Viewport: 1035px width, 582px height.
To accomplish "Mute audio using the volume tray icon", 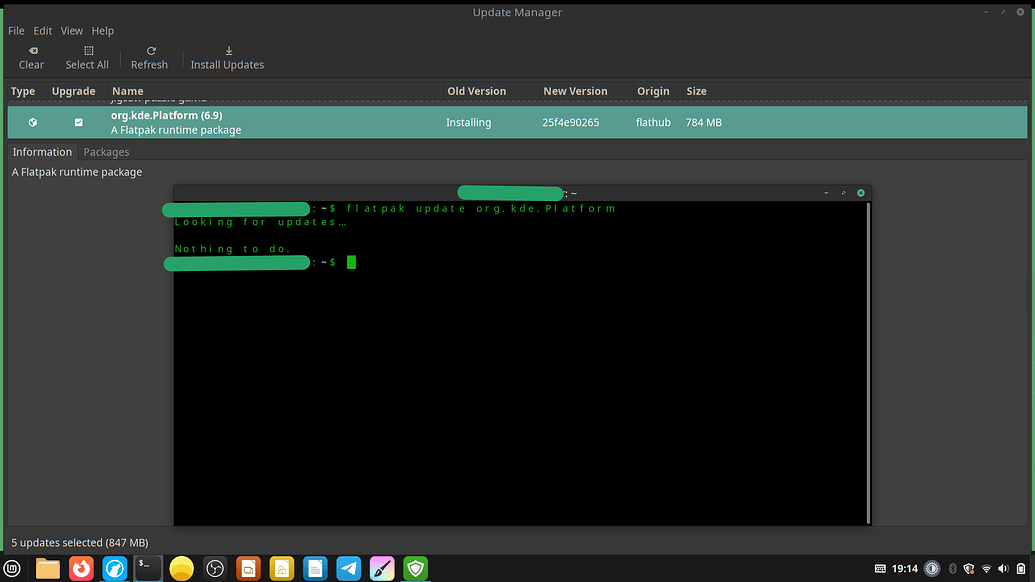I will coord(1003,567).
